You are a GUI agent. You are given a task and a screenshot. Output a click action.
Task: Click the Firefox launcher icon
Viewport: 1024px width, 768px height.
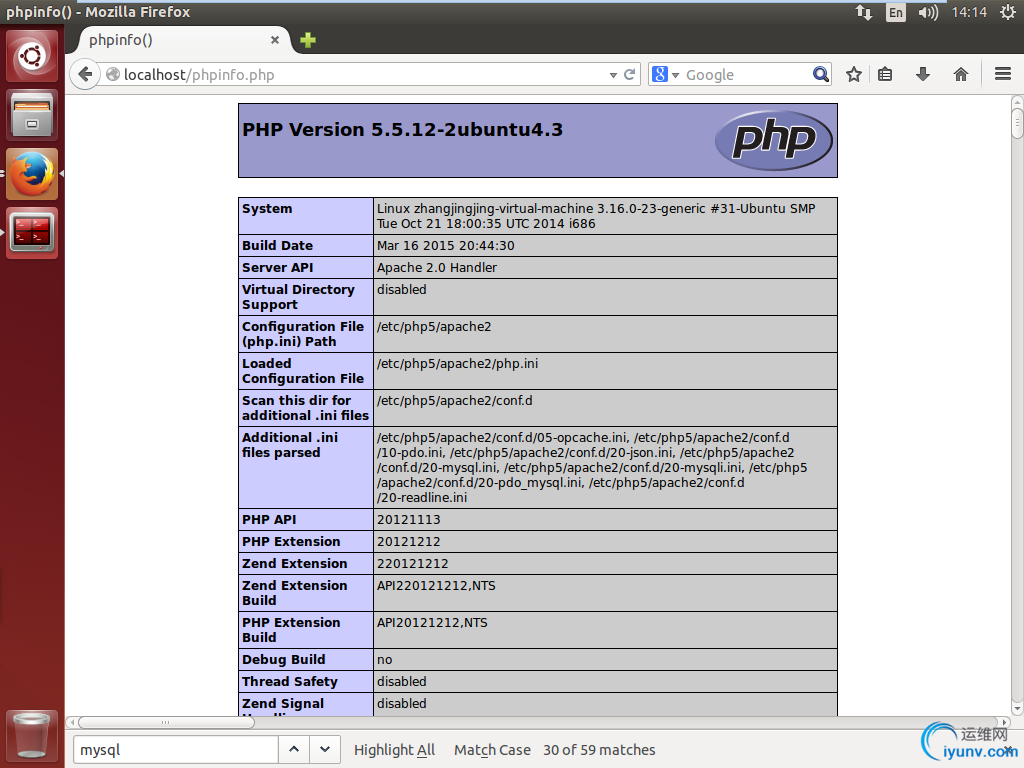(x=32, y=174)
